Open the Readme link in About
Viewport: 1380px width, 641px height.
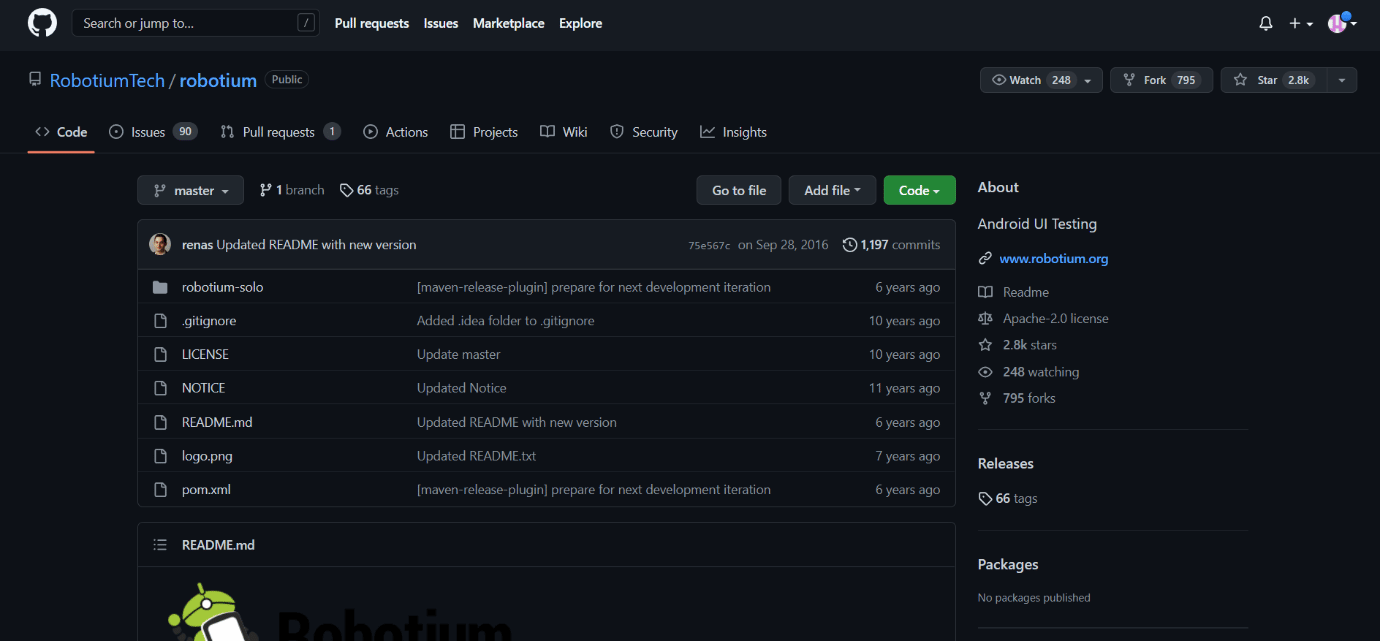click(x=1013, y=292)
